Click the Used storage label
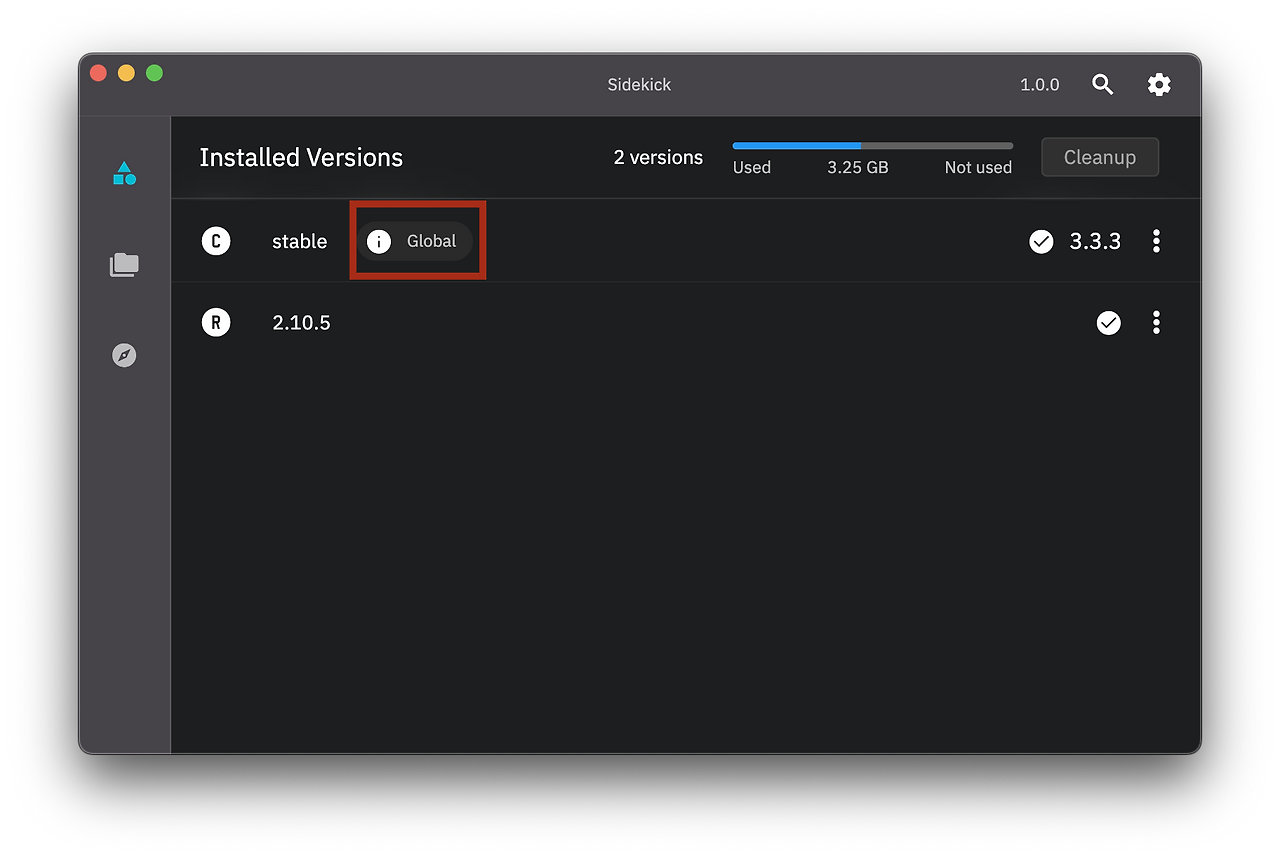 point(752,168)
